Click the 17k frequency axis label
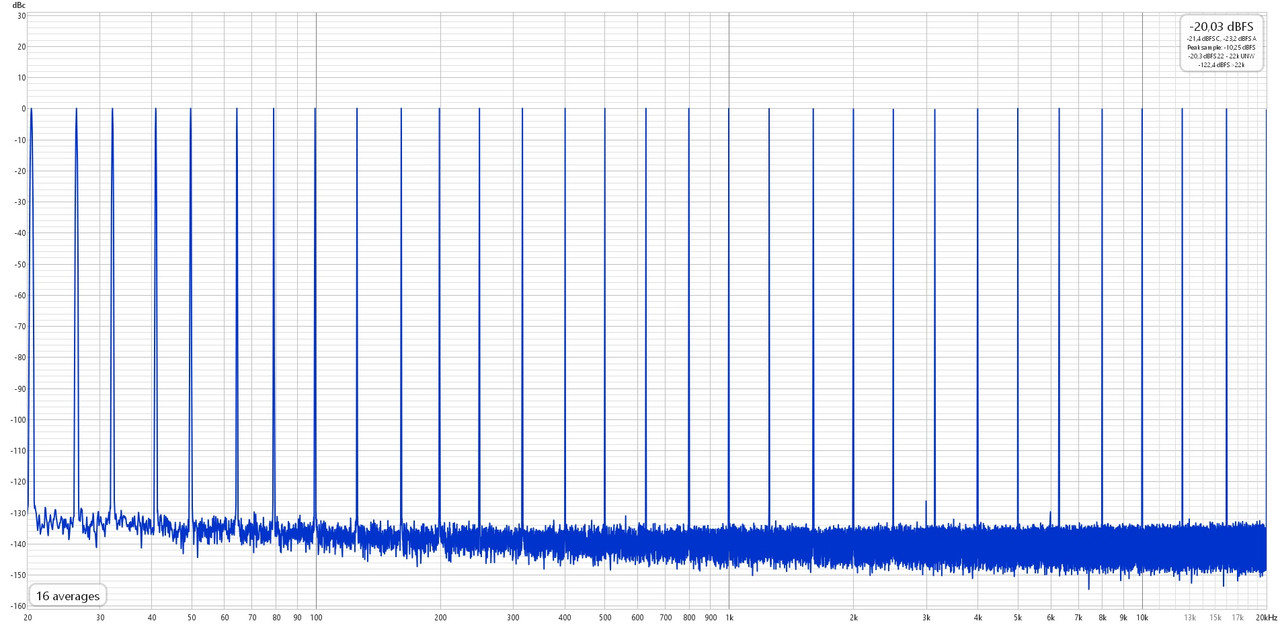 [1238, 618]
